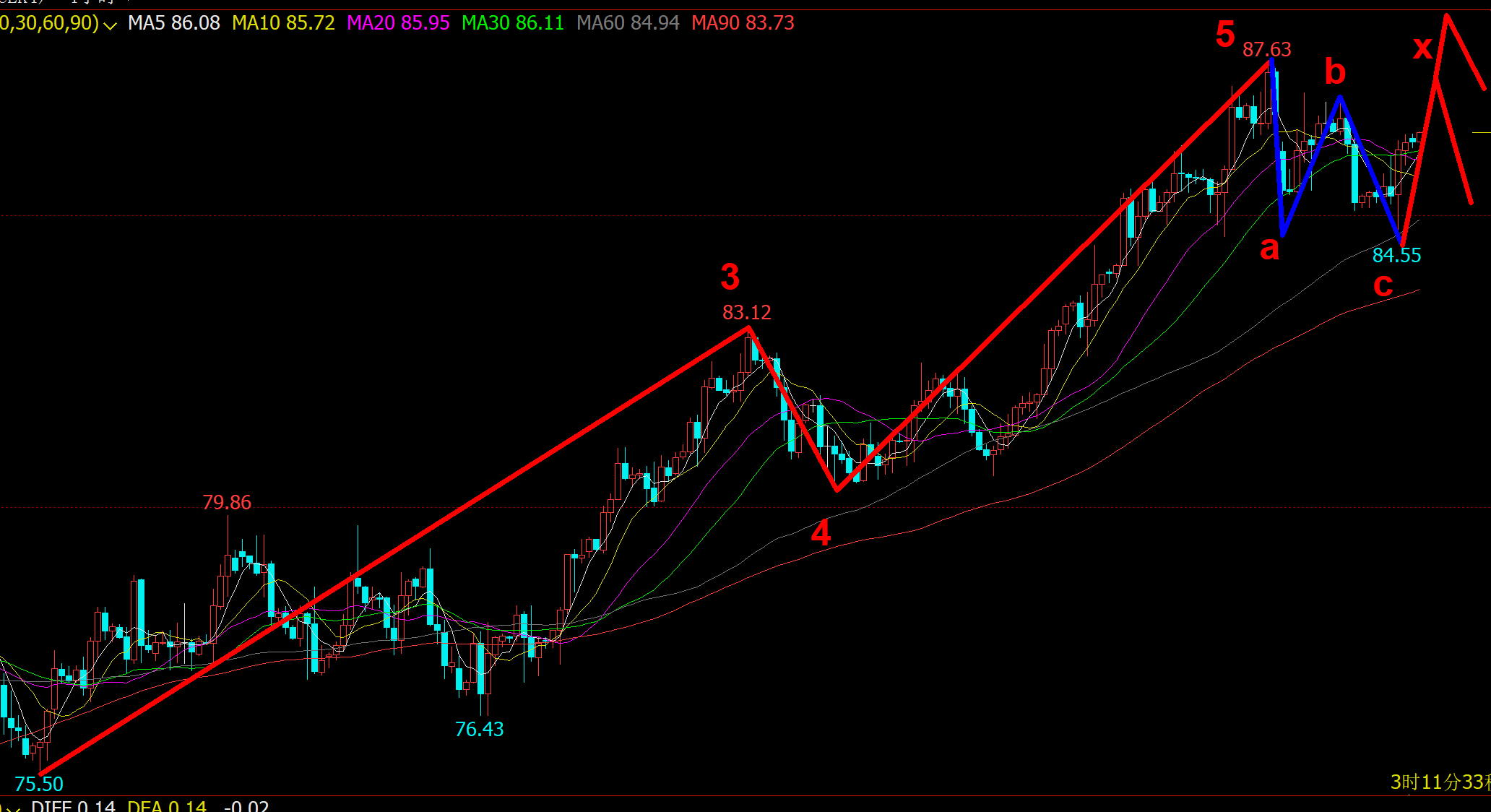
Task: Click the 75.50 low price label
Action: coord(39,784)
